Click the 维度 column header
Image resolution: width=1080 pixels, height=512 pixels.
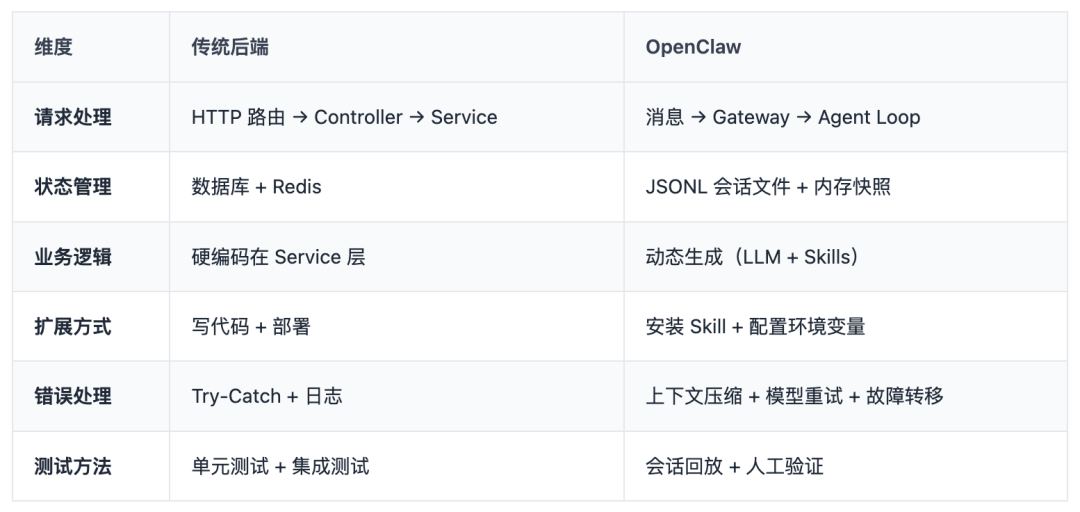[x=54, y=48]
